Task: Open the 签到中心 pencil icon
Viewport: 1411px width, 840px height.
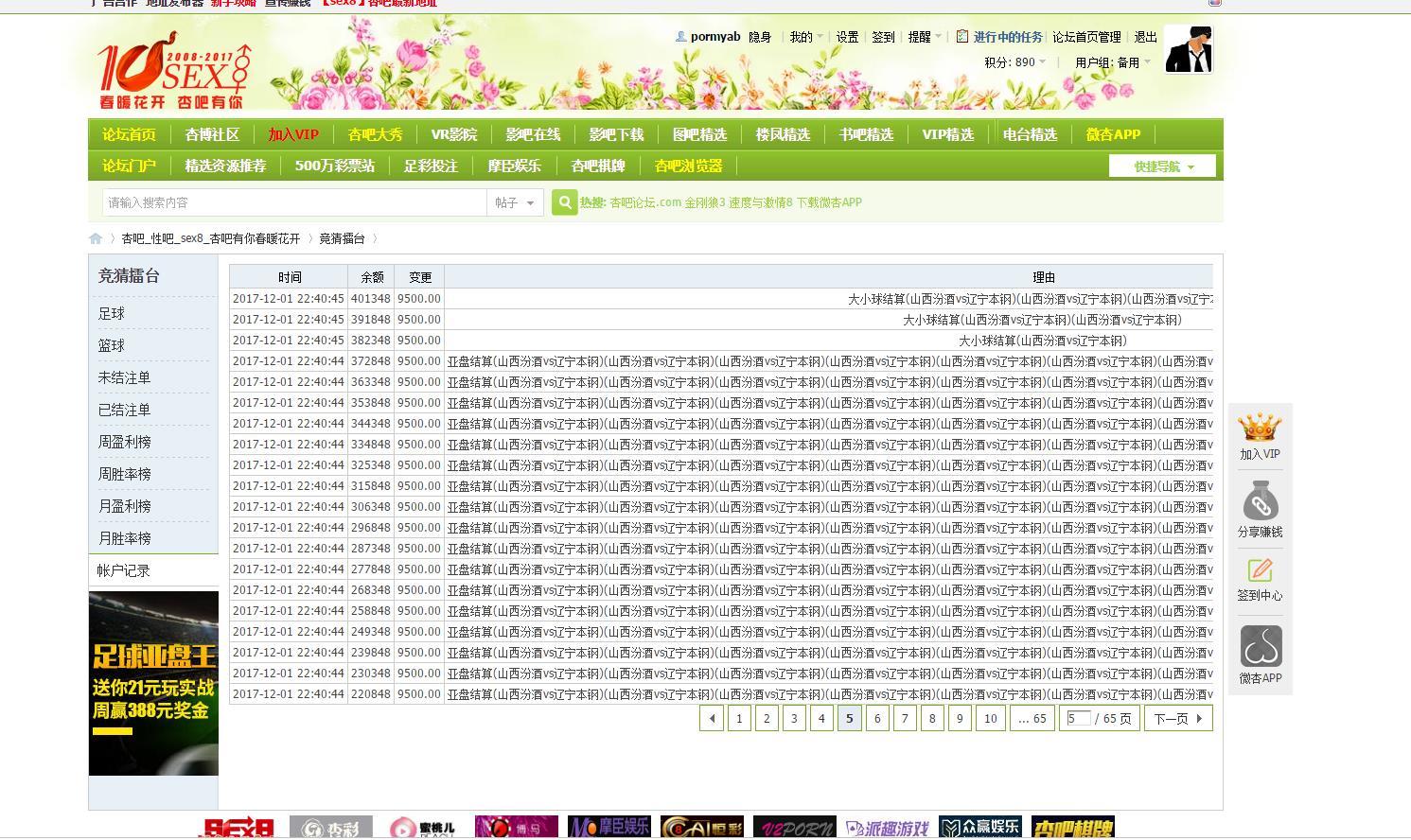Action: (x=1260, y=570)
